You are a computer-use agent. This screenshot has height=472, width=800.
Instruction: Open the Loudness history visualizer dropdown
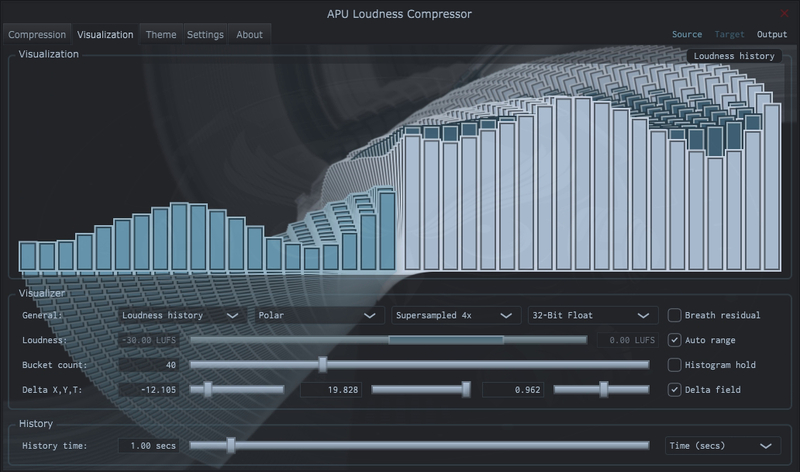181,315
